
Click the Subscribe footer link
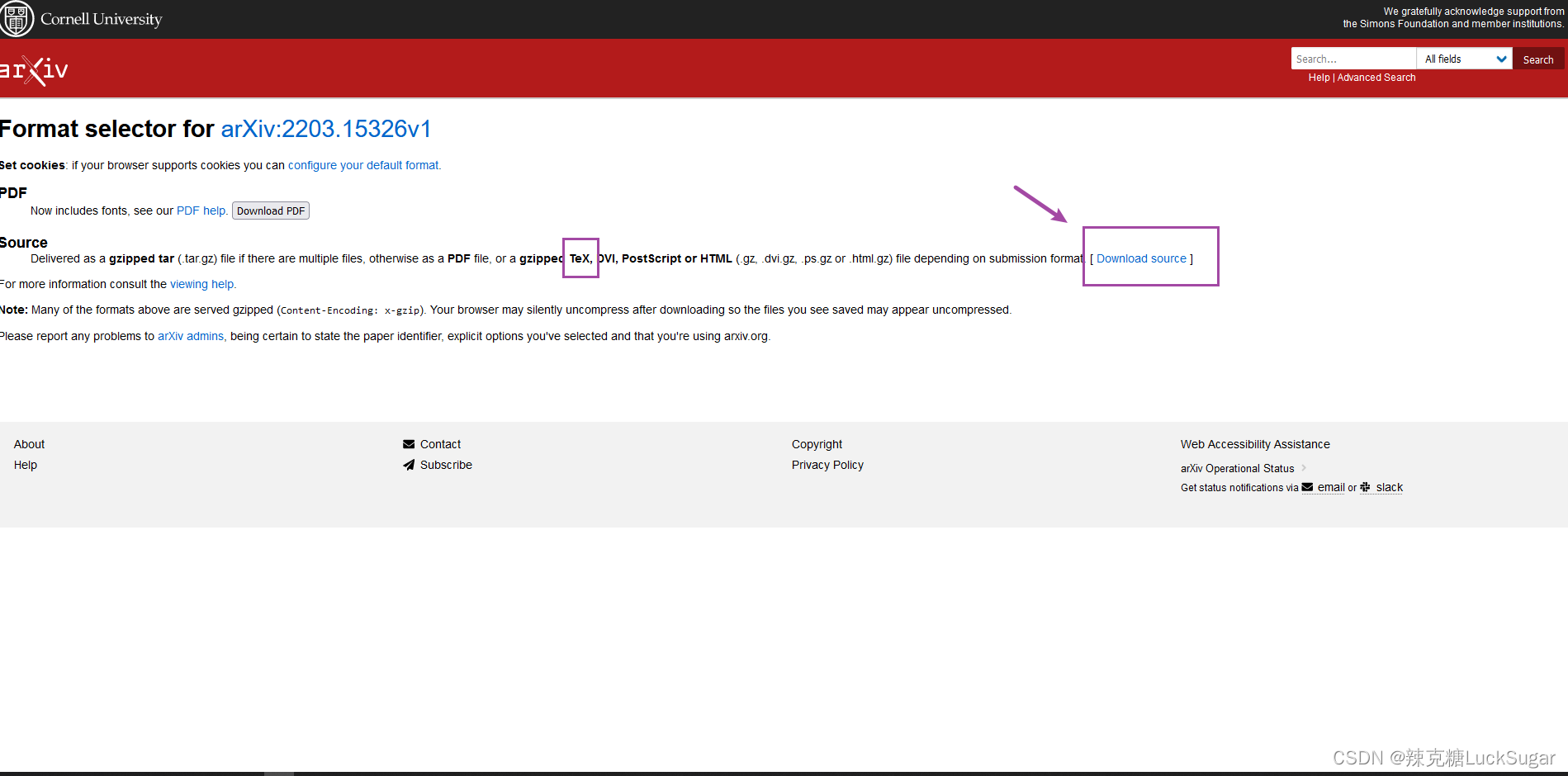pyautogui.click(x=446, y=465)
